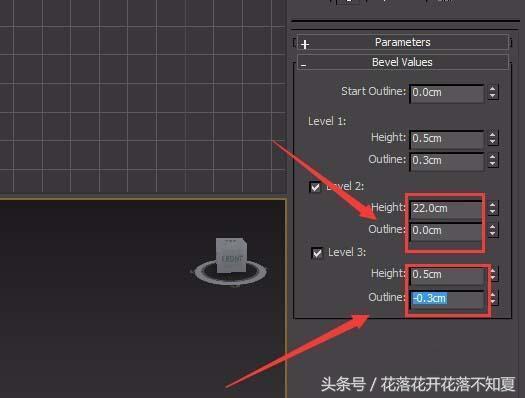Click the Level 3 Outline field
This screenshot has height=398, width=525.
point(447,299)
